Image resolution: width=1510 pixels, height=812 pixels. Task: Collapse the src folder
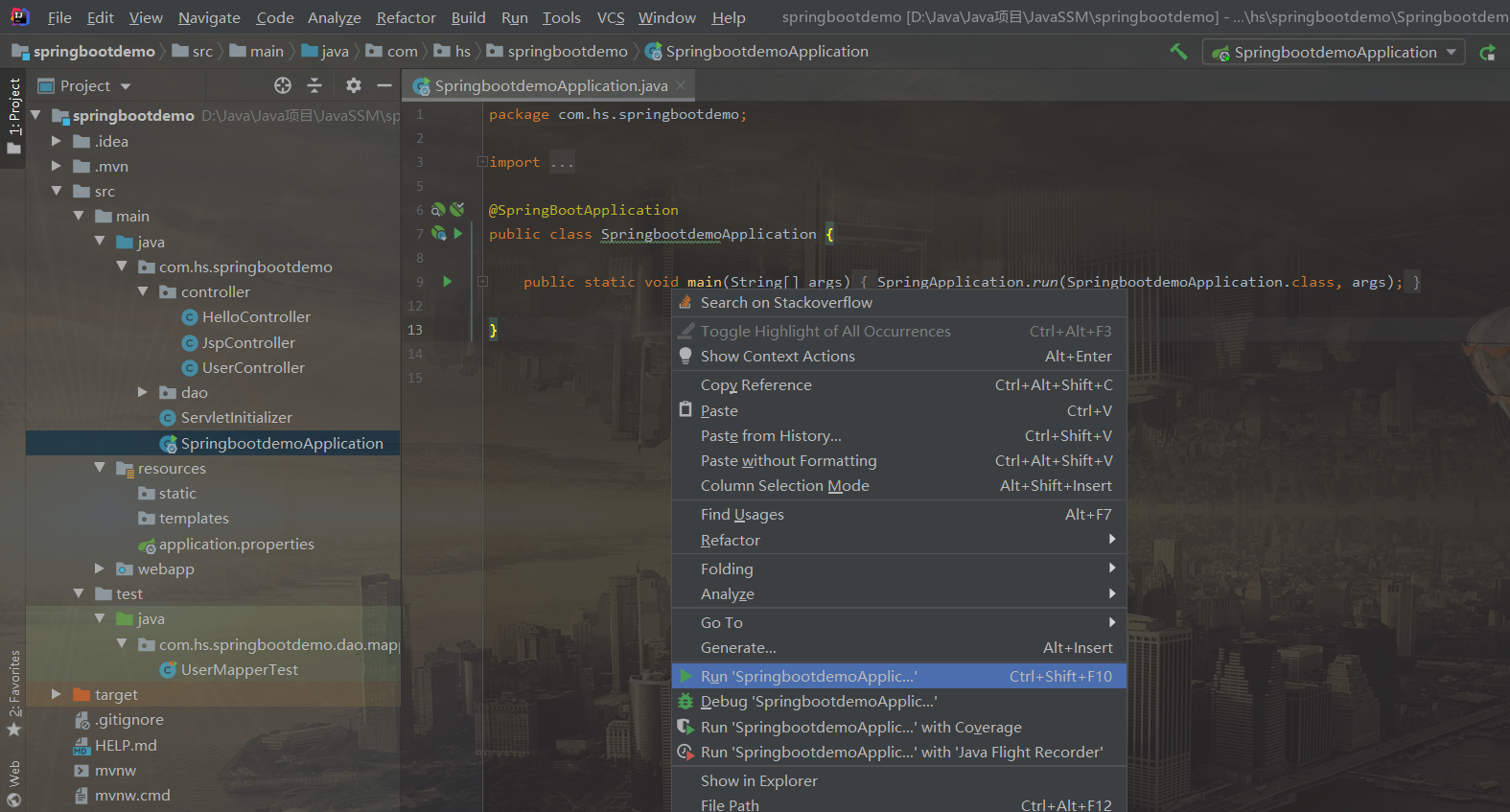tap(57, 191)
